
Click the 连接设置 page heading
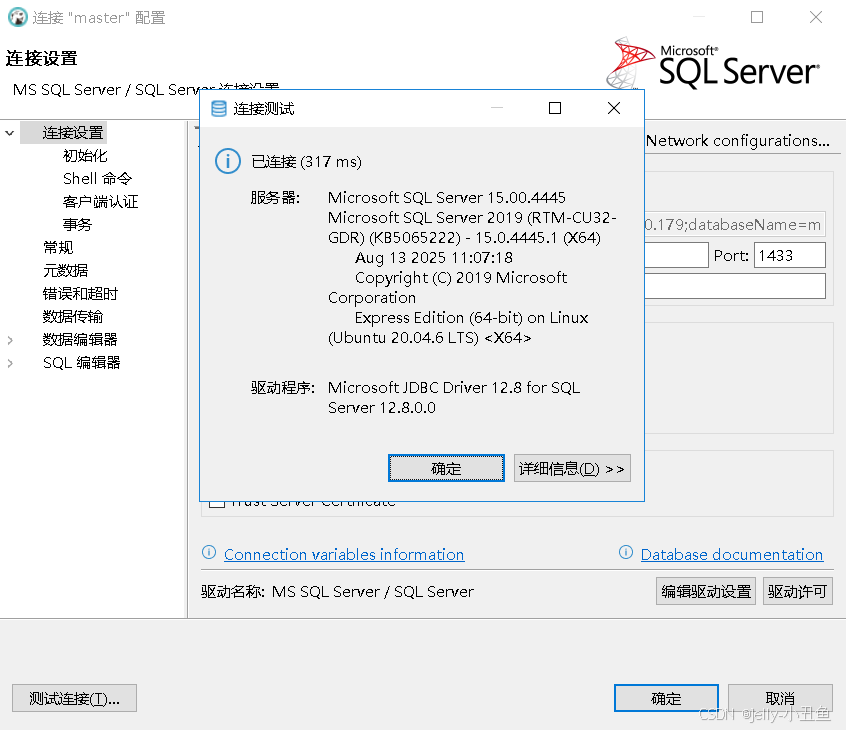click(42, 58)
